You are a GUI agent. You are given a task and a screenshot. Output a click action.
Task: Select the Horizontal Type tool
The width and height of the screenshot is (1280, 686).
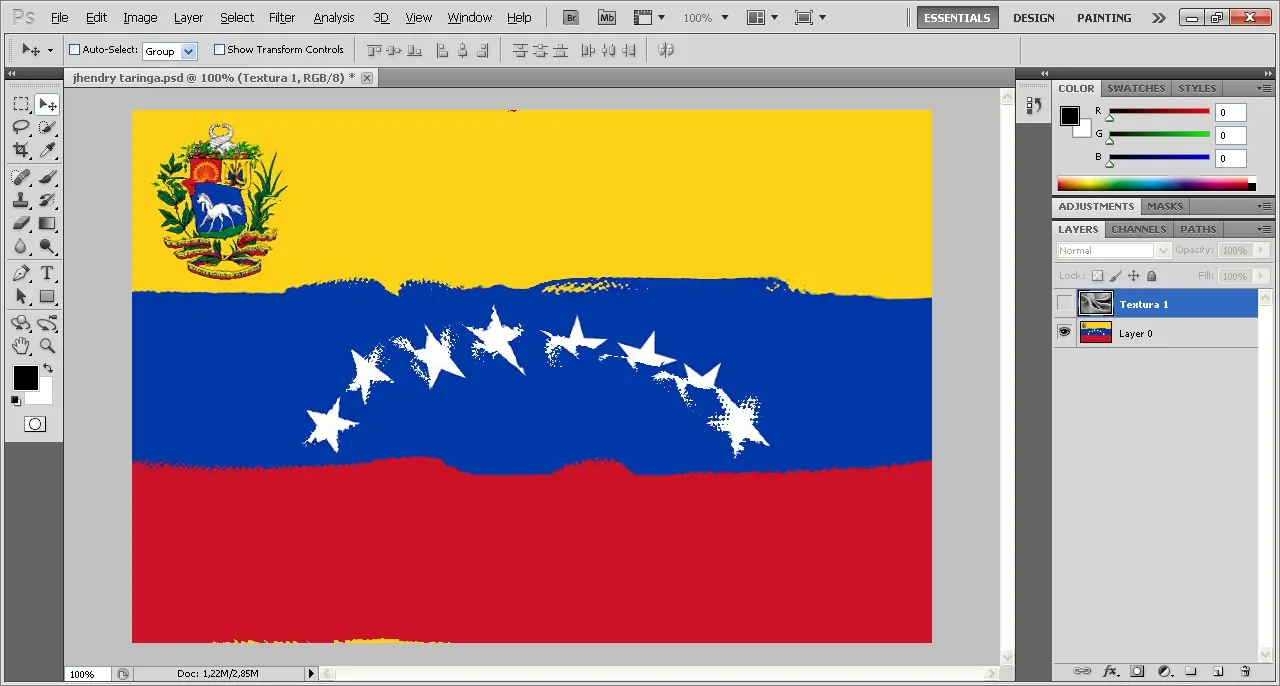[x=47, y=273]
